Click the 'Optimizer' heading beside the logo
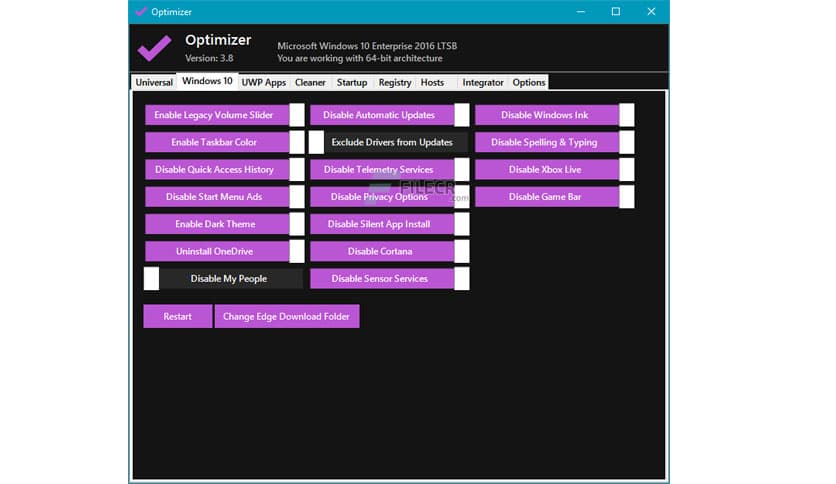 click(218, 40)
